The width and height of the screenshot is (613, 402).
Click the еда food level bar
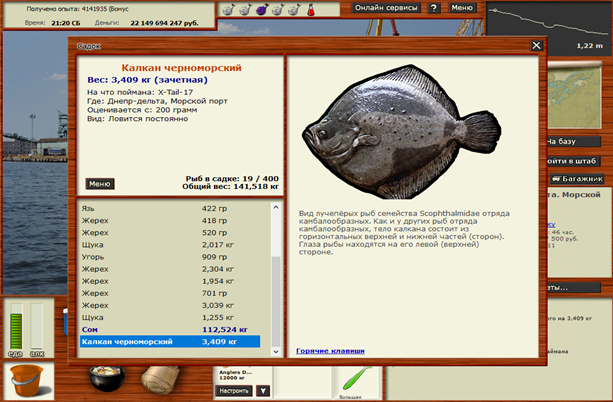(16, 326)
